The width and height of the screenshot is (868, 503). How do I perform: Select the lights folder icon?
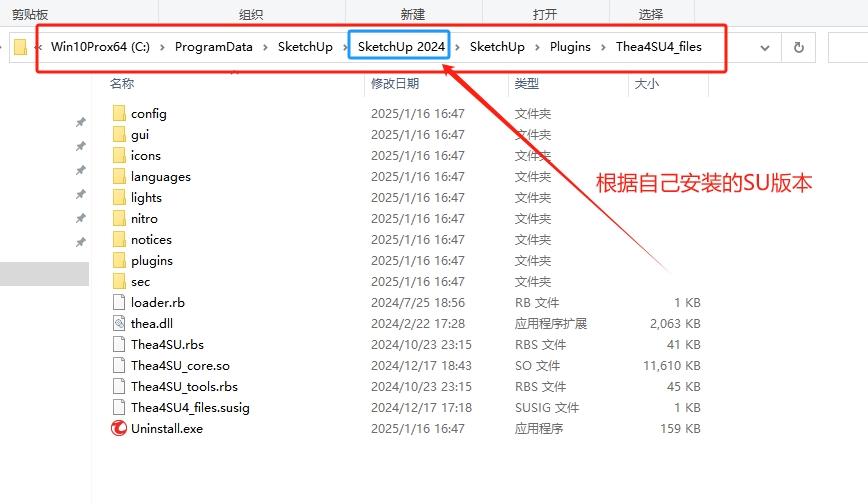(119, 198)
